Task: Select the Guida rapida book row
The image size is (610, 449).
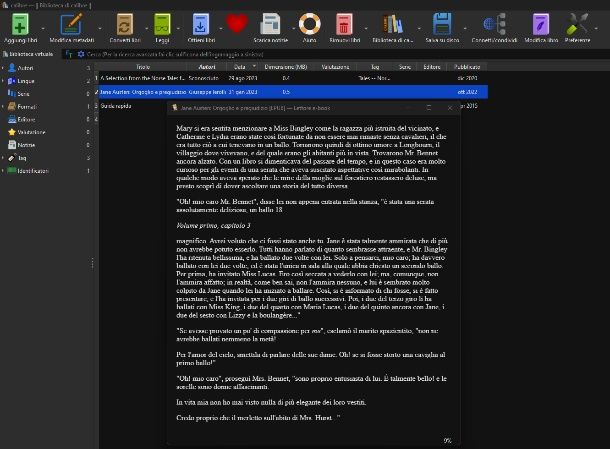Action: (x=116, y=106)
